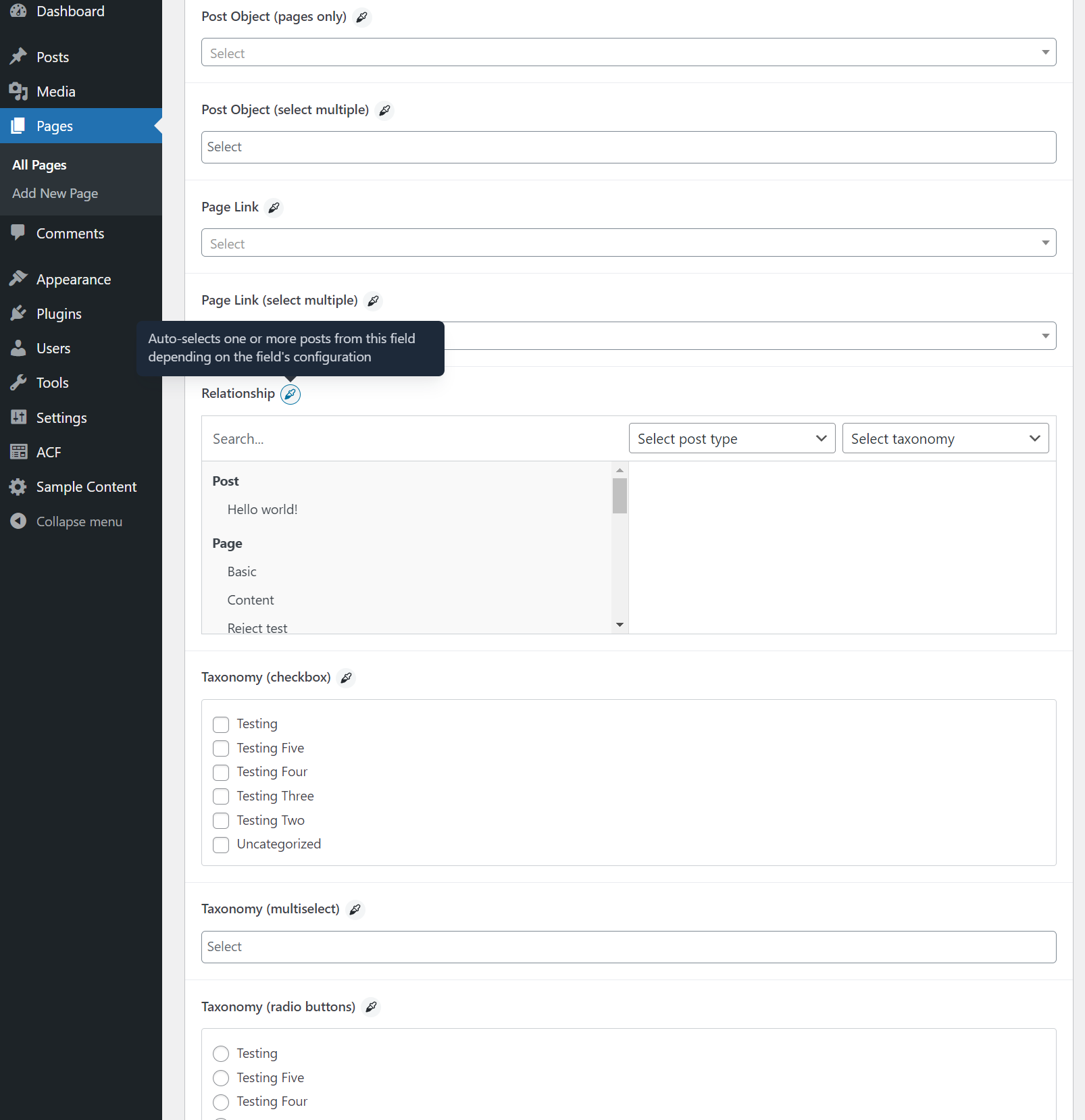The height and width of the screenshot is (1120, 1085).
Task: Click rocket icon beside Taxonomy (radio buttons)
Action: [x=371, y=1007]
